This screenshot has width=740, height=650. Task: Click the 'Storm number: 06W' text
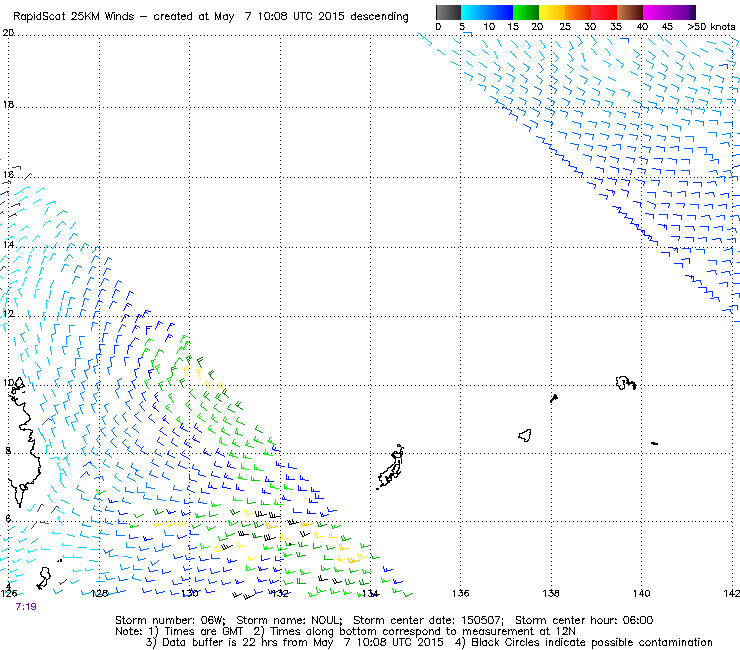(x=169, y=620)
